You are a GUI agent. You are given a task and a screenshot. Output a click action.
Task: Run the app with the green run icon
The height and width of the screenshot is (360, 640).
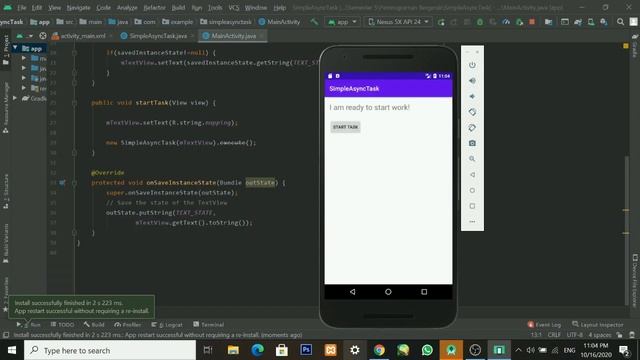click(x=441, y=22)
